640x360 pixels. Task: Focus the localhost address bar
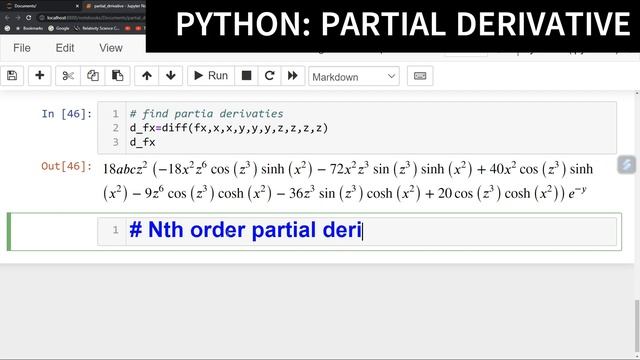(x=92, y=18)
